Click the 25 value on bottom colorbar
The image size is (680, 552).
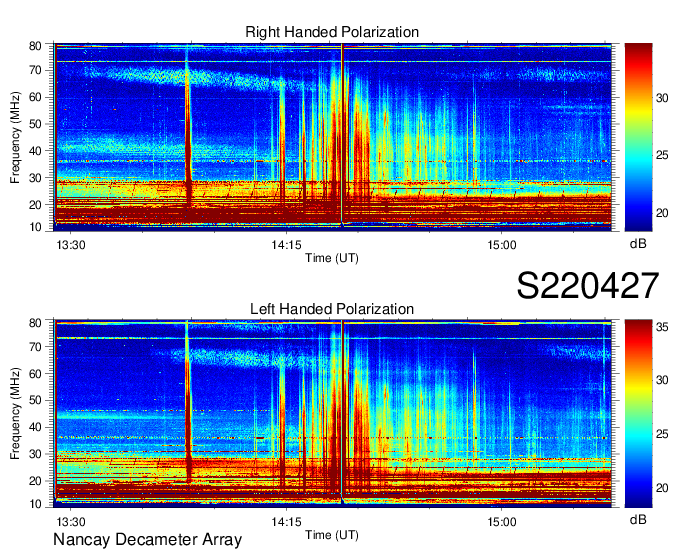pyautogui.click(x=662, y=434)
